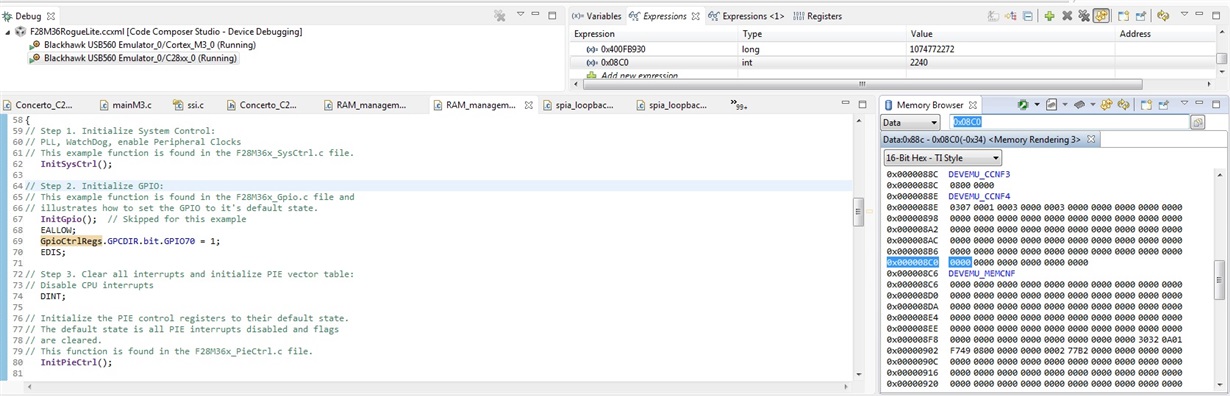The image size is (1230, 396).
Task: Open Debug view menu triangle
Action: [520, 15]
